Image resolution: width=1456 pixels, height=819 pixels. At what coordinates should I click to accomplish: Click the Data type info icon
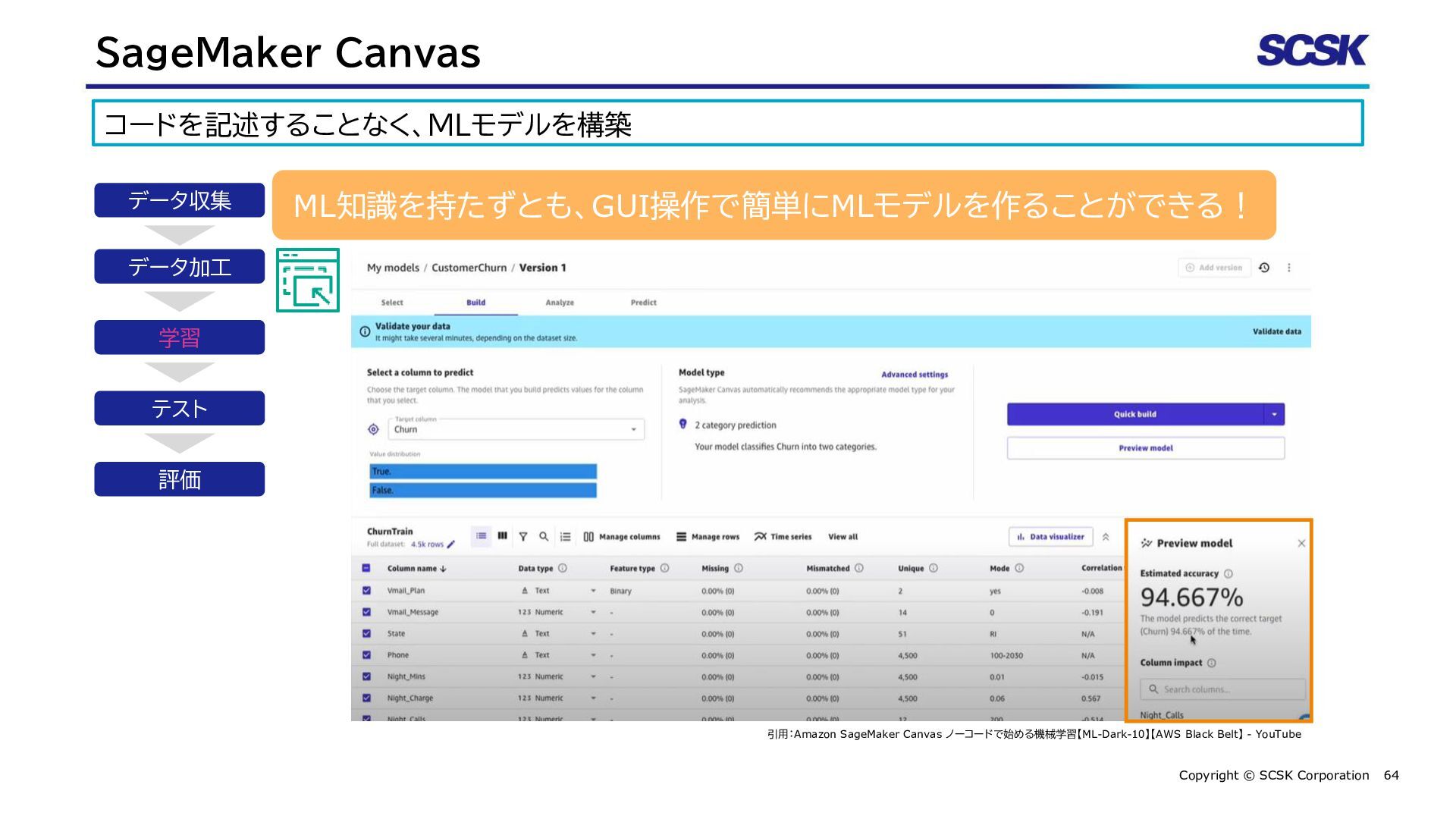[563, 568]
